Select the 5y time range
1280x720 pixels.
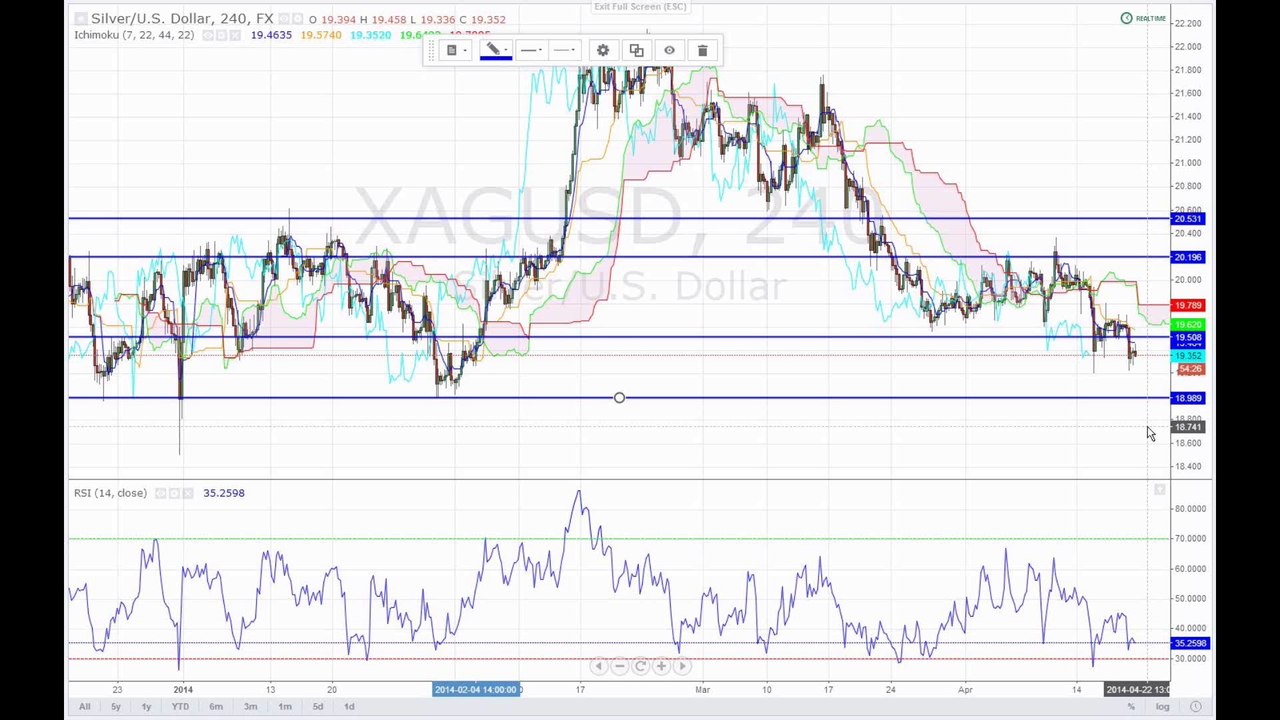point(116,707)
